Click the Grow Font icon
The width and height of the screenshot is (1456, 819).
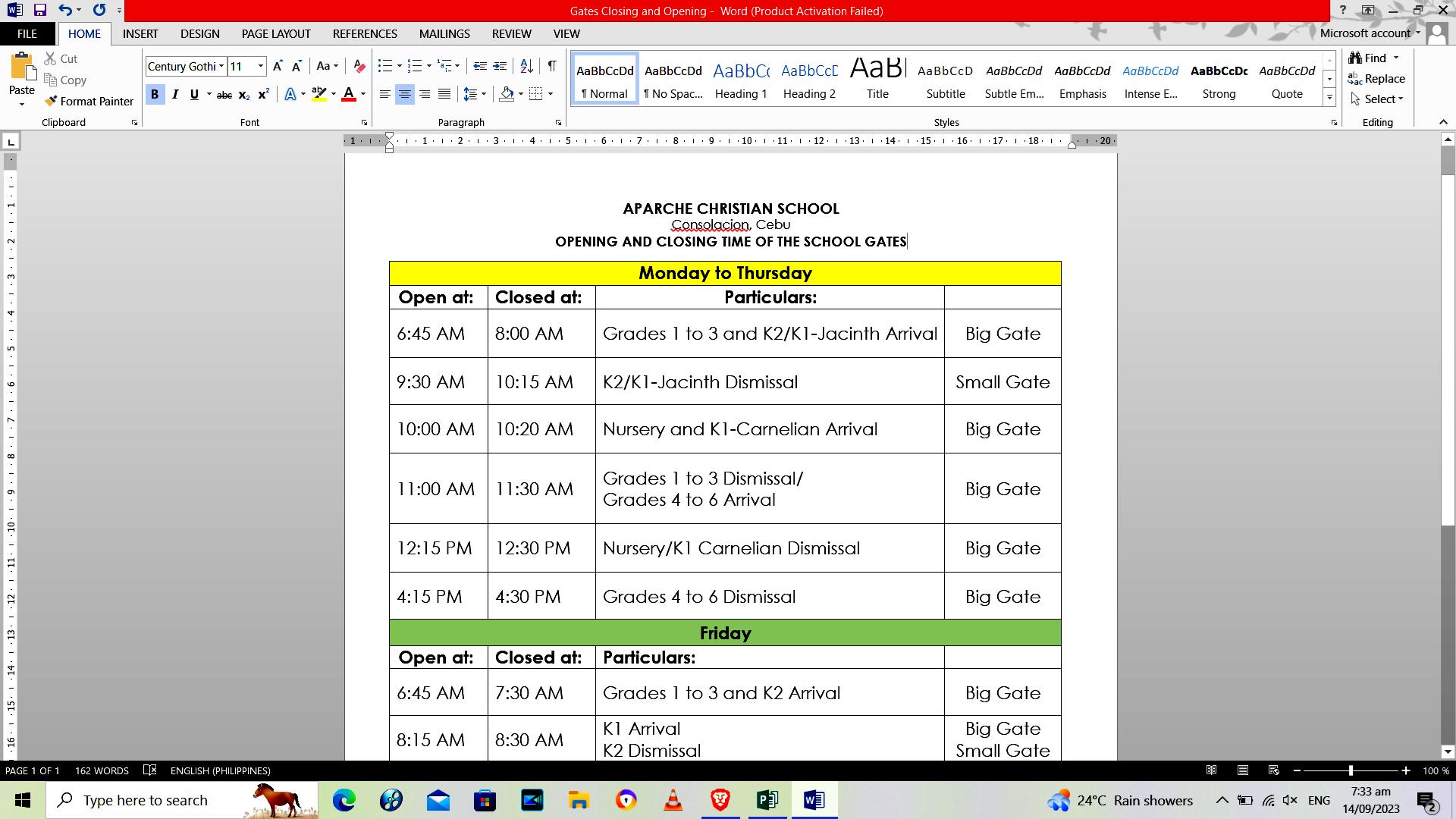click(x=278, y=67)
